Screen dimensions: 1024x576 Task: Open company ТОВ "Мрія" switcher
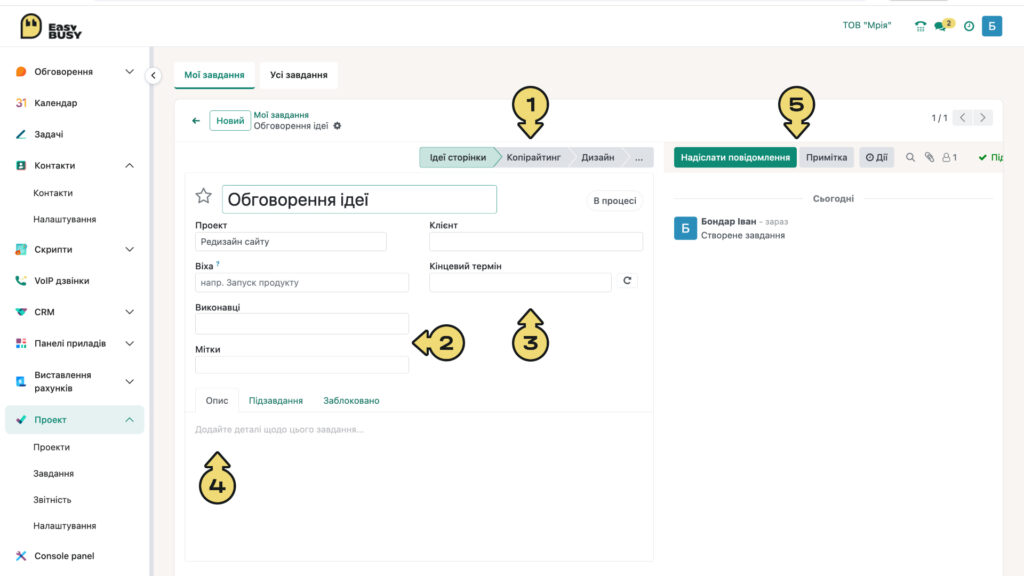[x=867, y=25]
